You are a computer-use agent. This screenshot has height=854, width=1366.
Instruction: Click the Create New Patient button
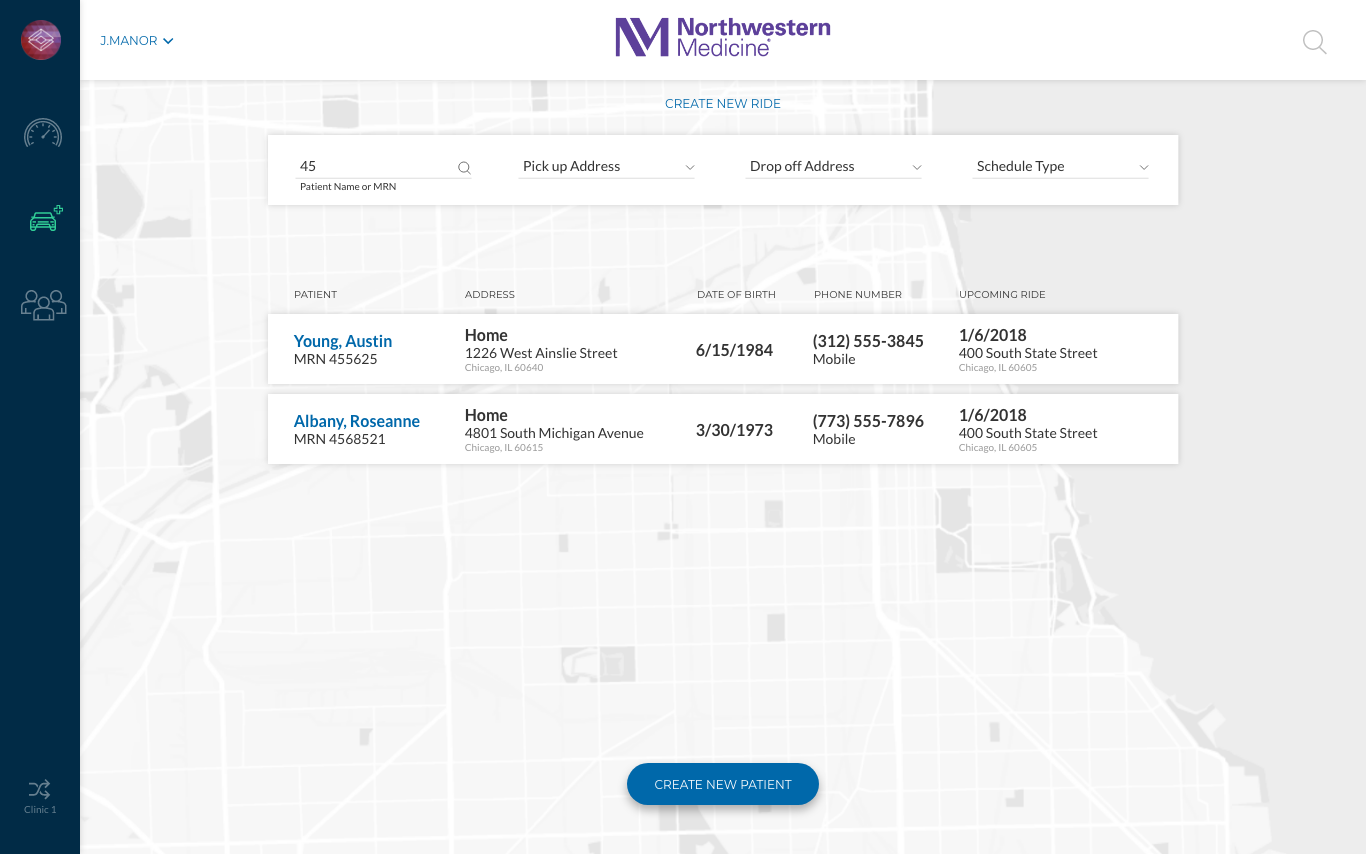coord(723,785)
